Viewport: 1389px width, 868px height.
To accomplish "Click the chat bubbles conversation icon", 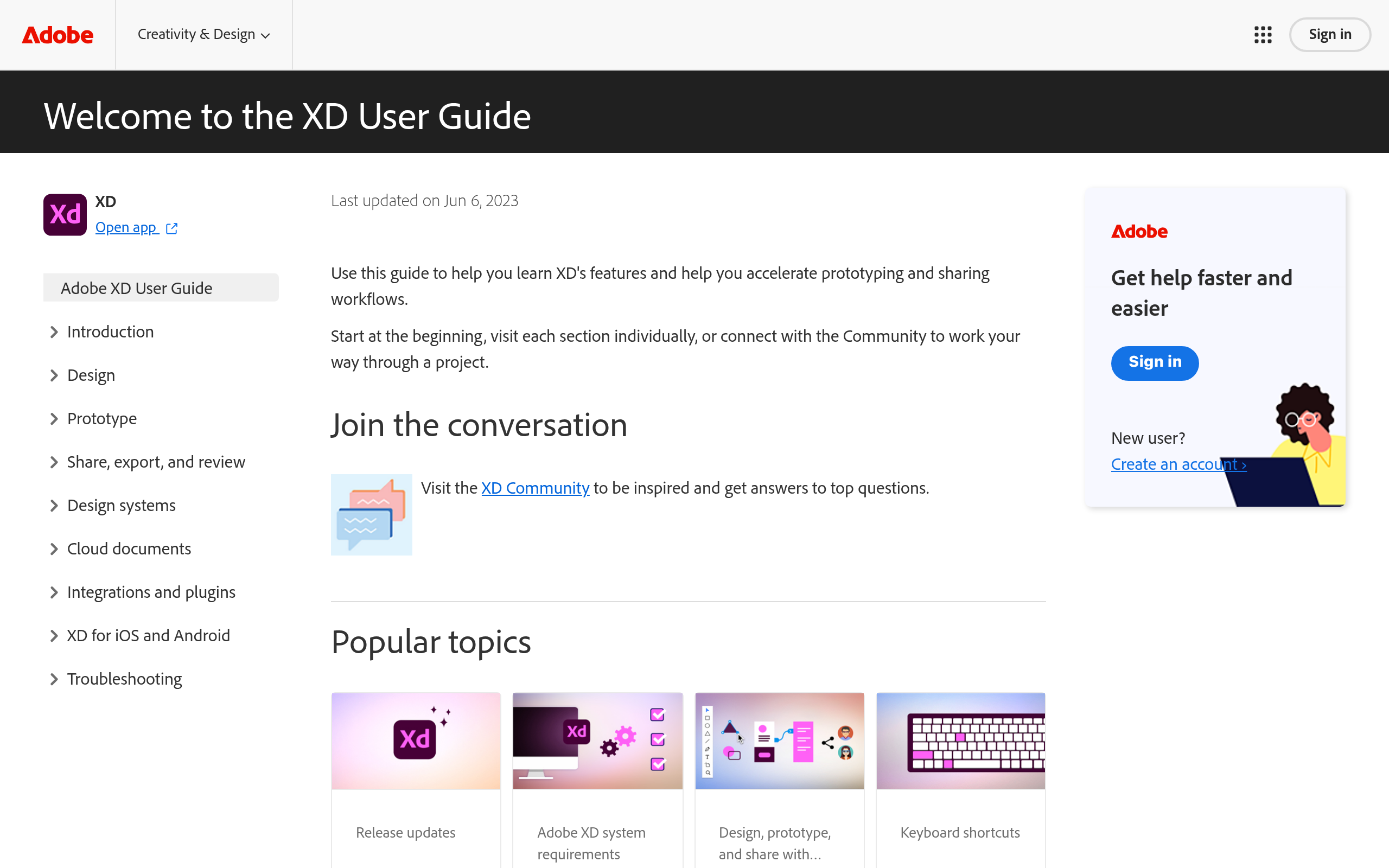I will pyautogui.click(x=371, y=514).
